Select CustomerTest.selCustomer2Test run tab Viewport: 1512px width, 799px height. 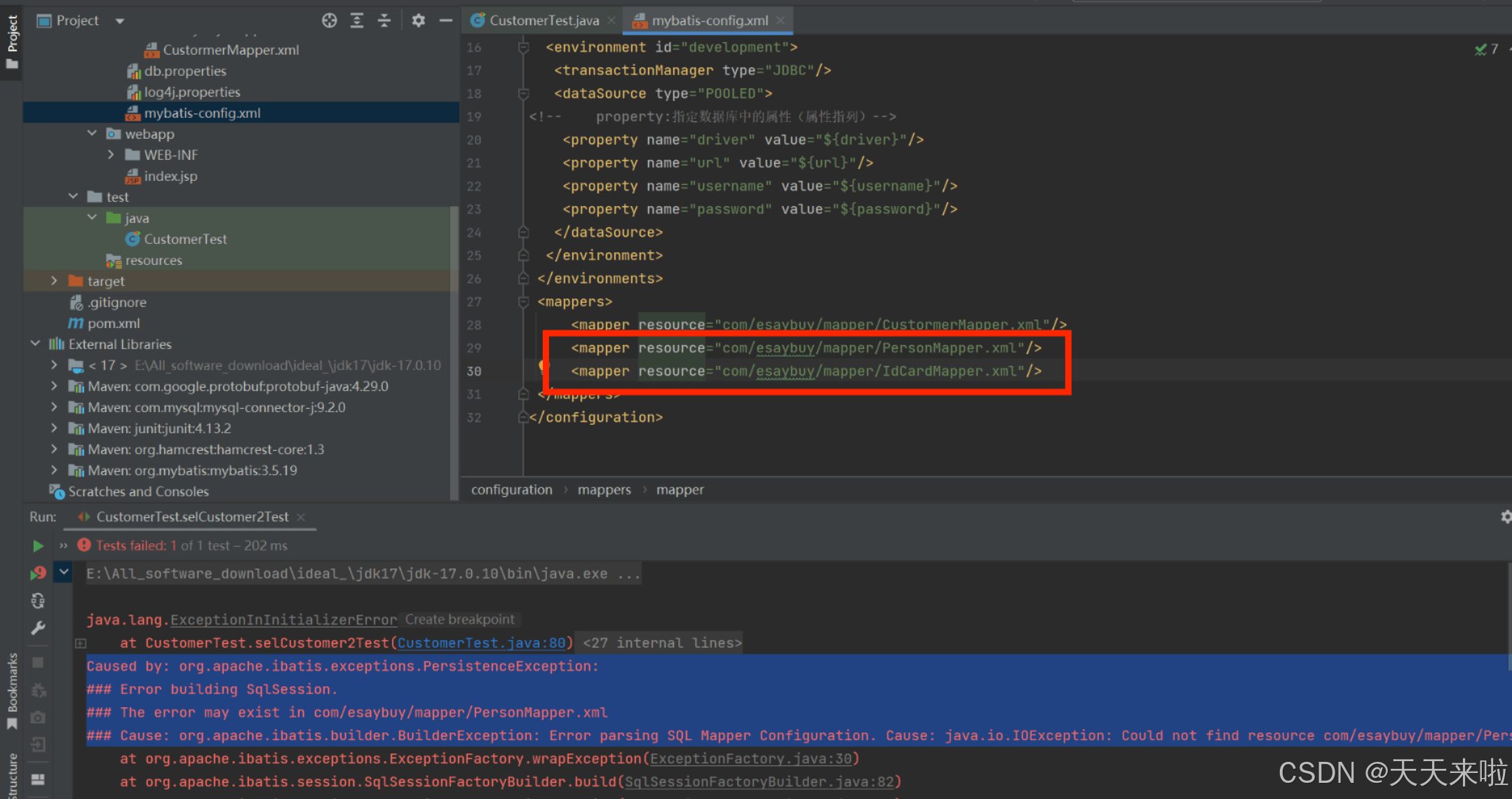(x=191, y=517)
